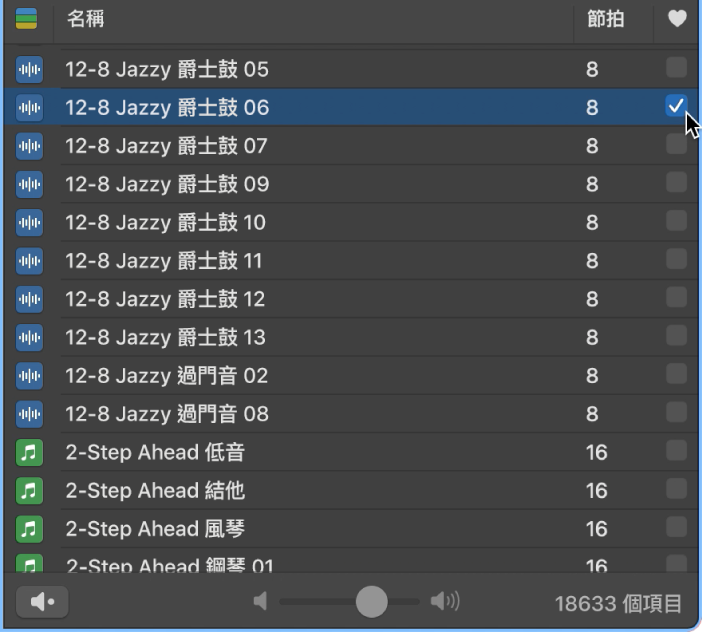Select loop 12-8 Jazzy 爵士鼓 11

click(x=351, y=261)
